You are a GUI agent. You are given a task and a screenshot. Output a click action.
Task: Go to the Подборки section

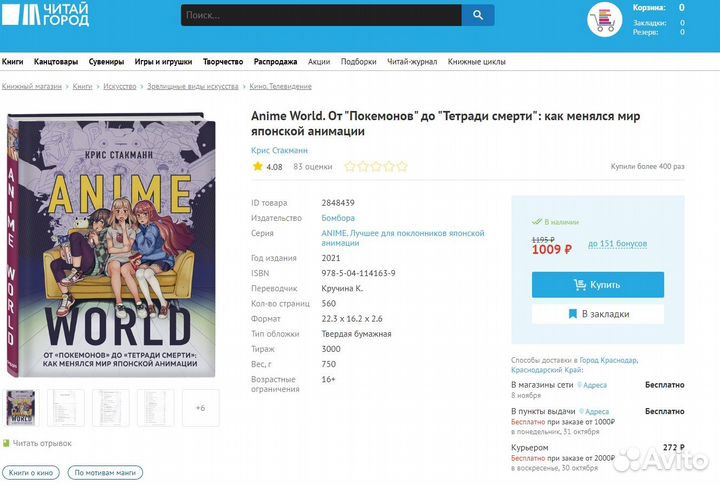(358, 62)
